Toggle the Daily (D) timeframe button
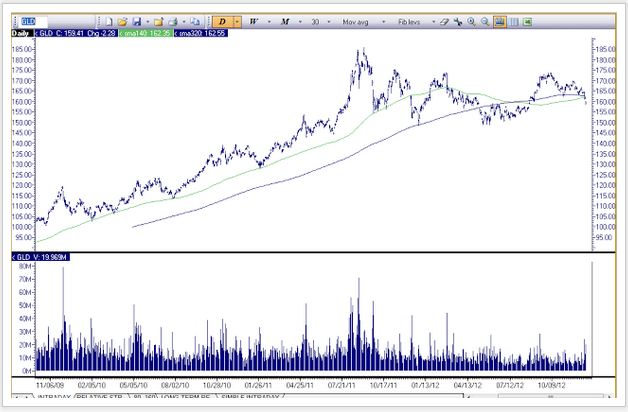This screenshot has height=412, width=628. click(x=221, y=20)
